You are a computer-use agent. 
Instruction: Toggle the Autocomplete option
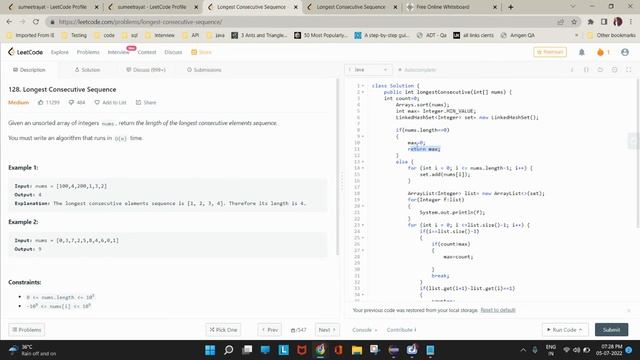[x=417, y=70]
